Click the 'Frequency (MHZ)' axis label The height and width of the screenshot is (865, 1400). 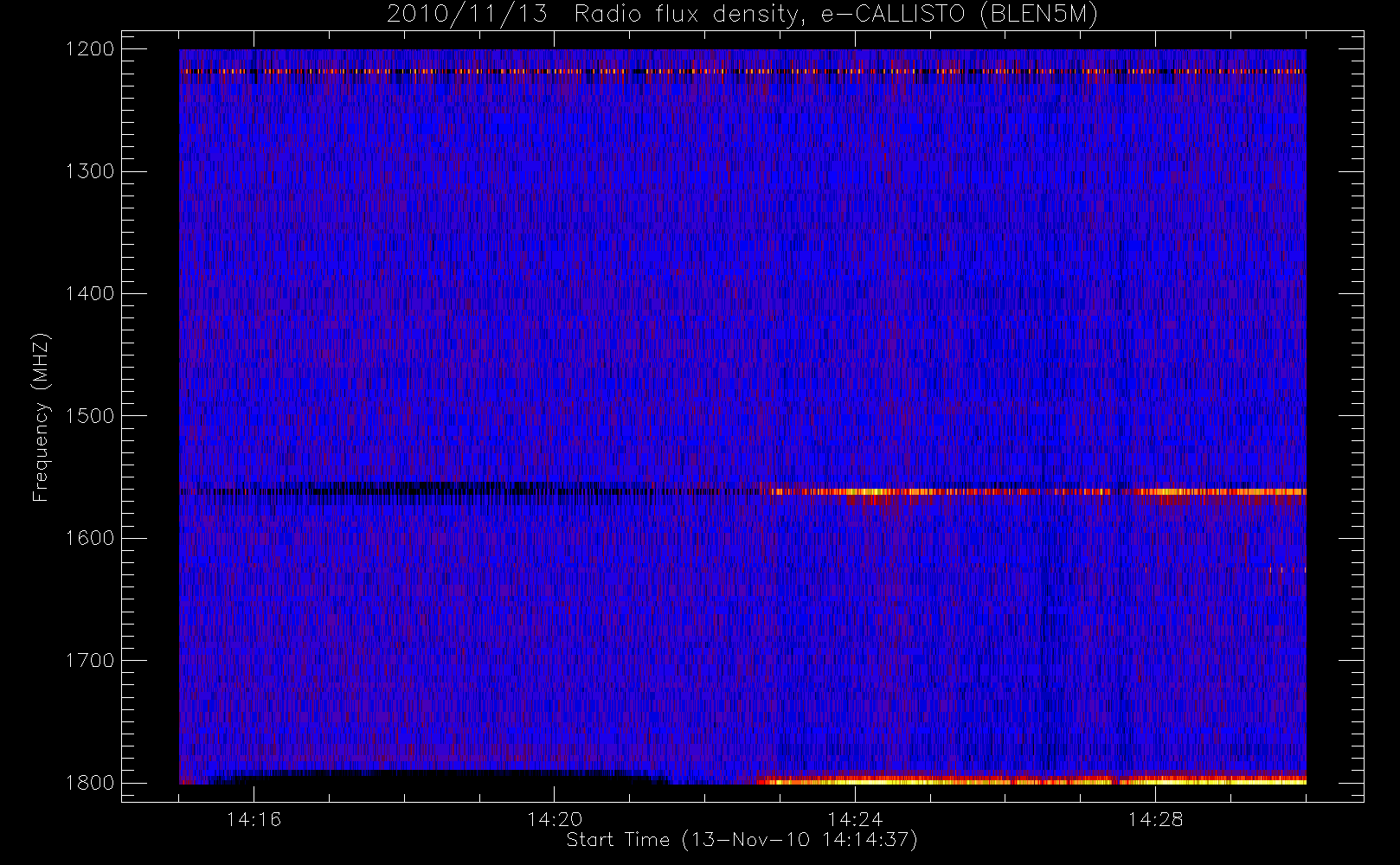40,417
